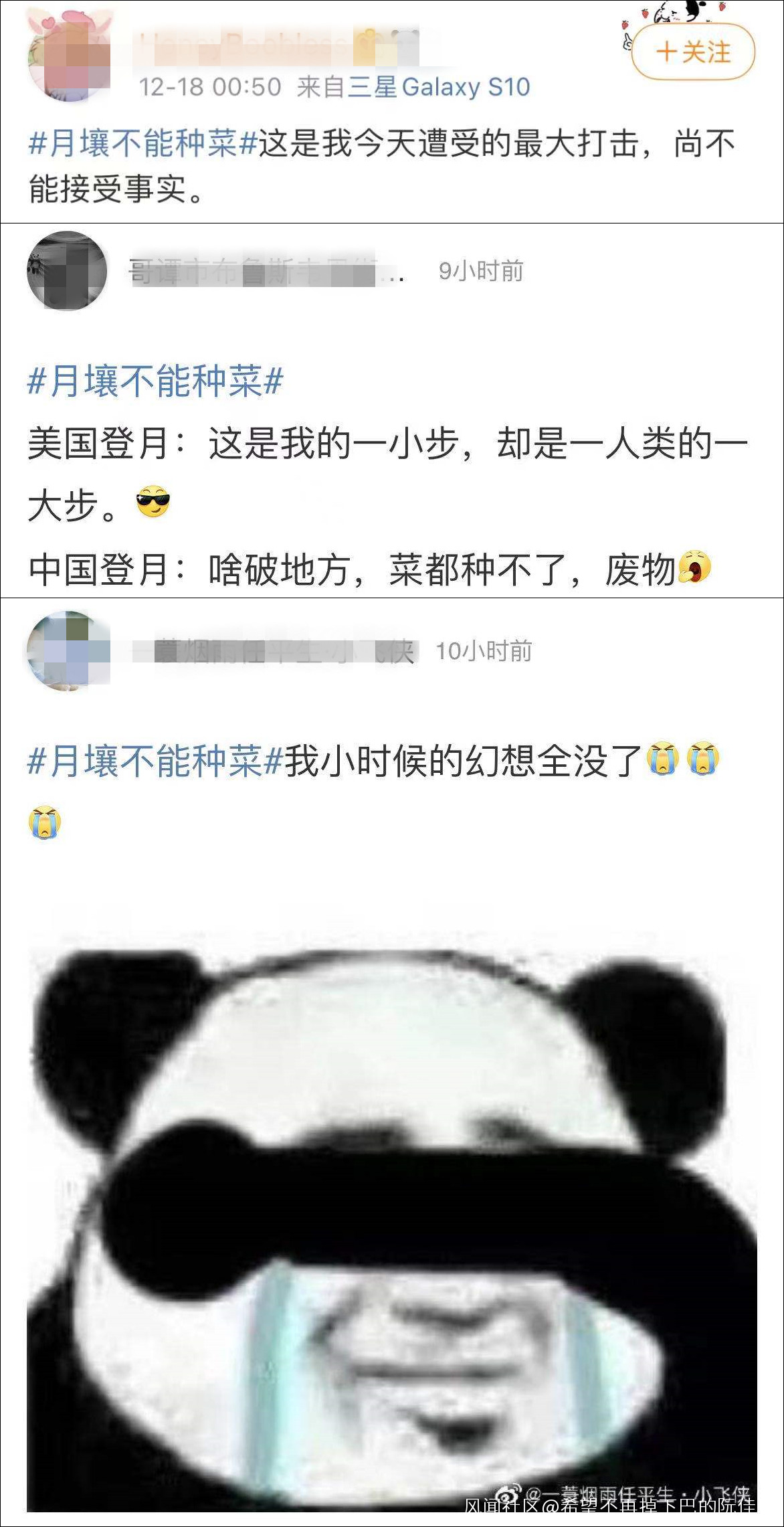Open the third commenter's avatar
The image size is (784, 1527).
[68, 650]
